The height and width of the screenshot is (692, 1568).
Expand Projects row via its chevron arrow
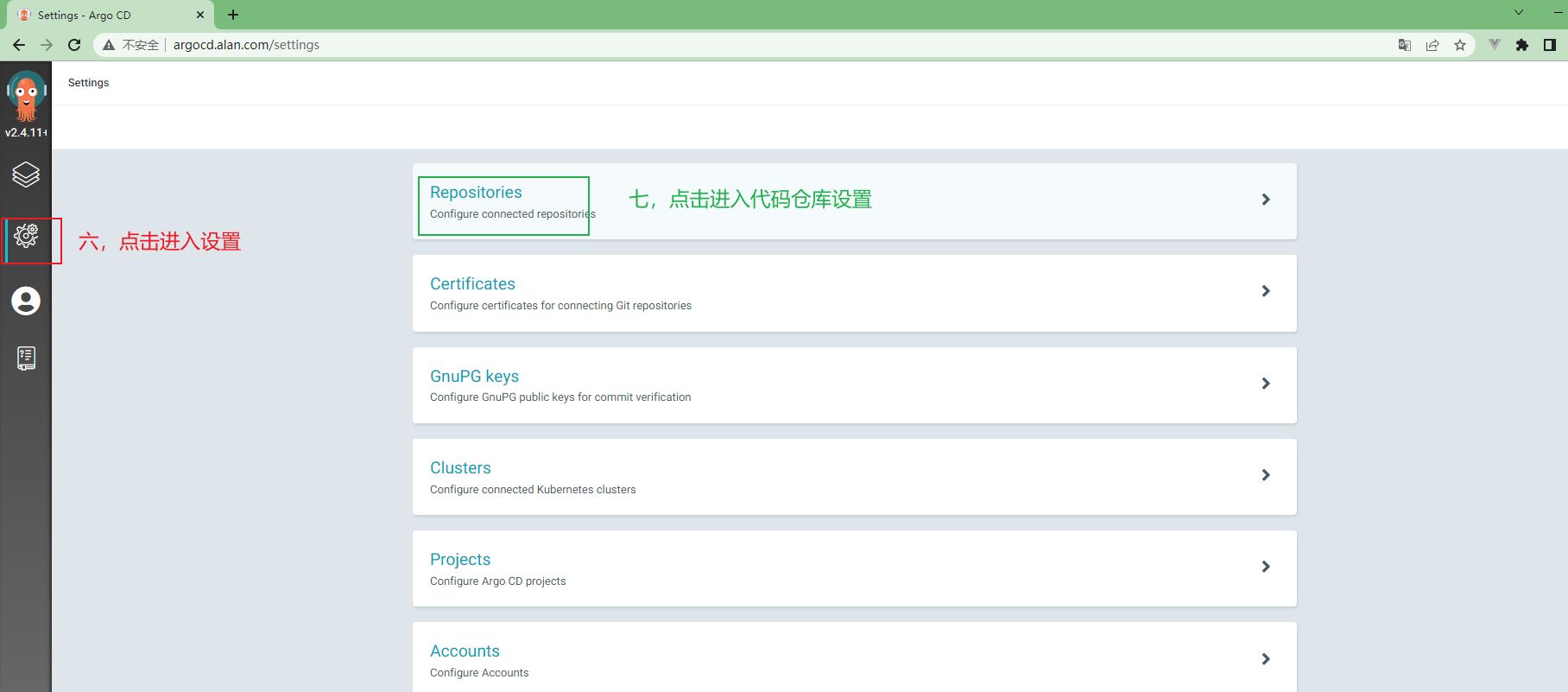point(1266,567)
